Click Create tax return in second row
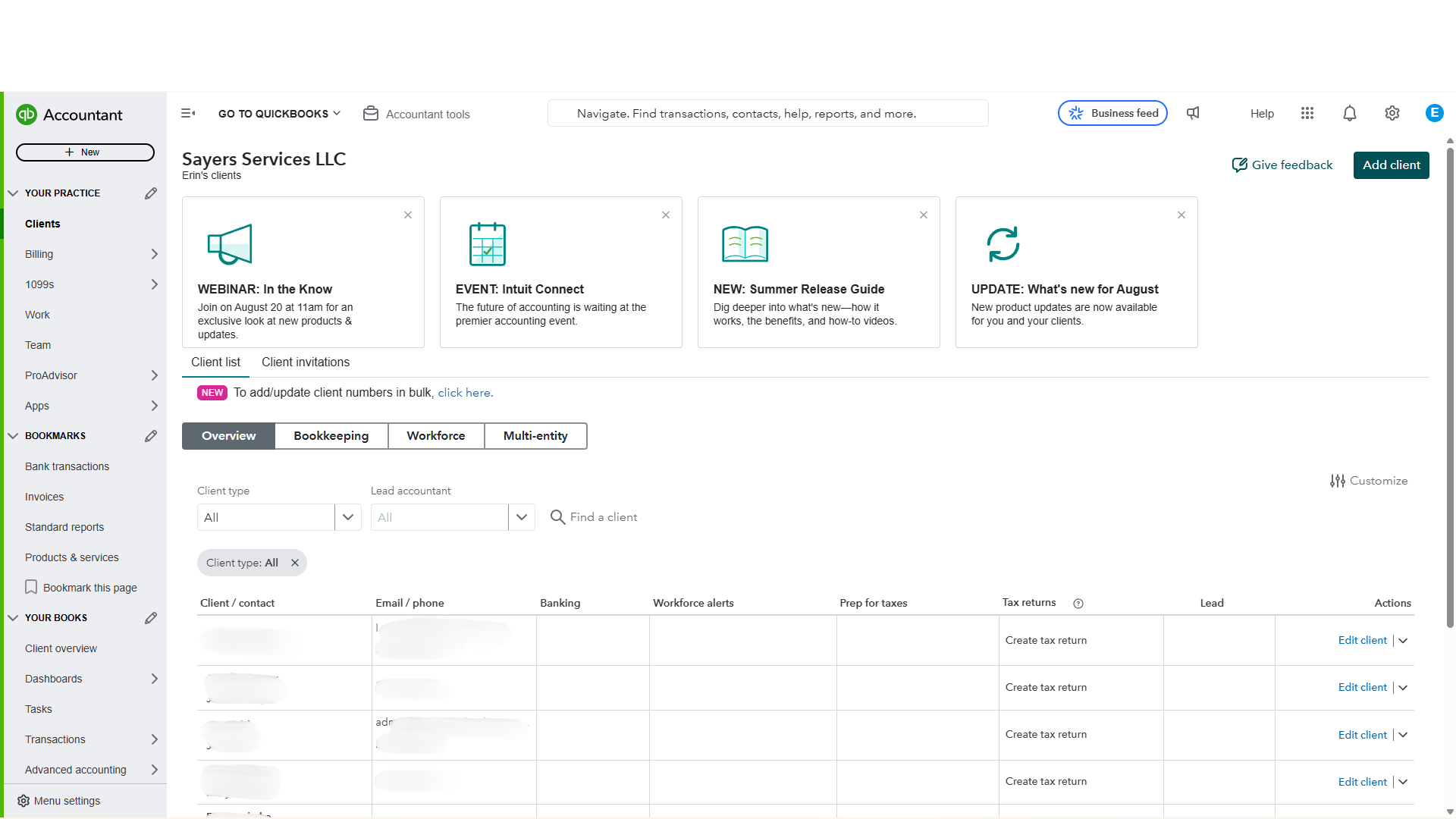 pyautogui.click(x=1046, y=688)
